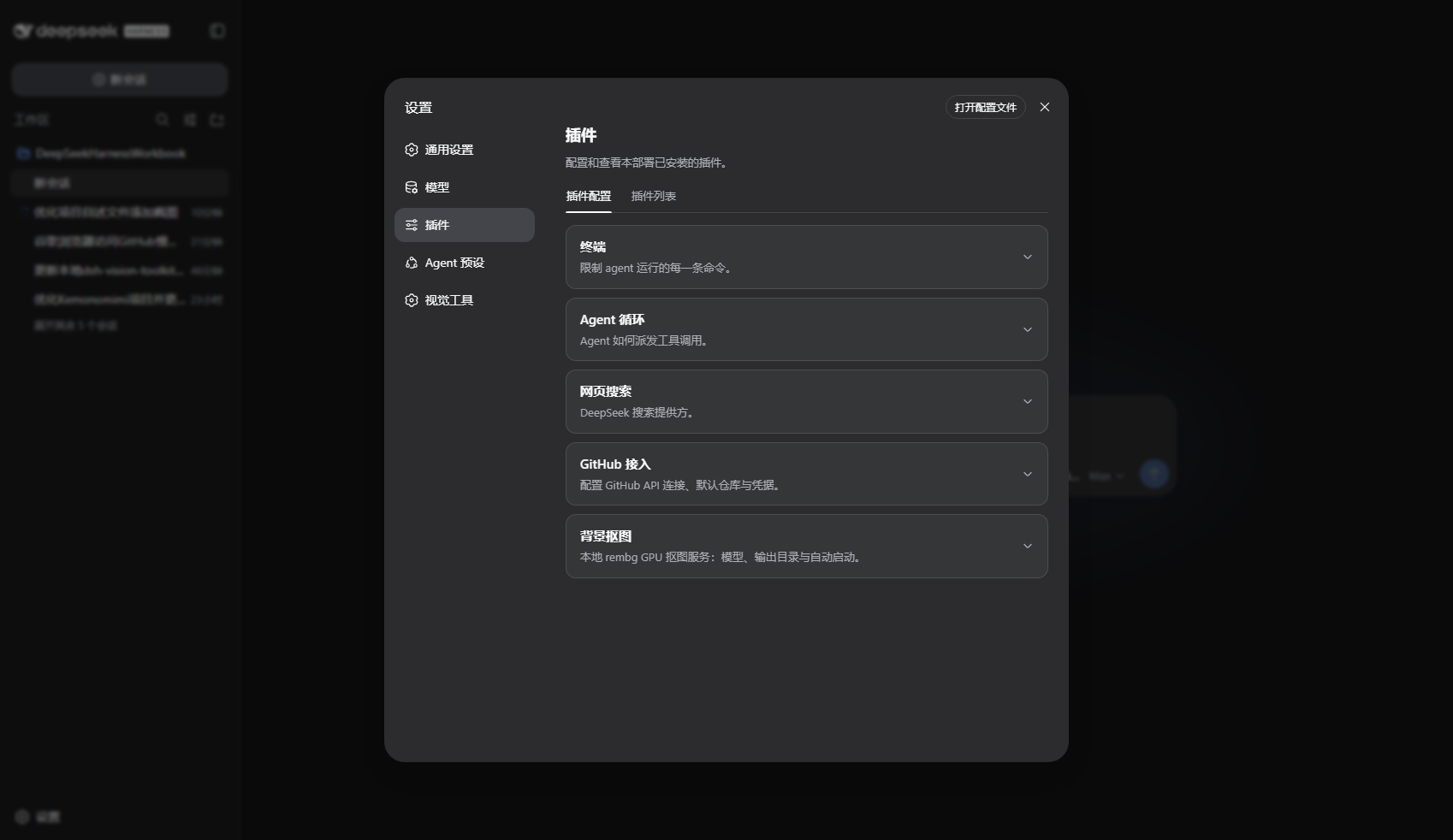
Task: Switch to 插件配置 tab
Action: (589, 196)
